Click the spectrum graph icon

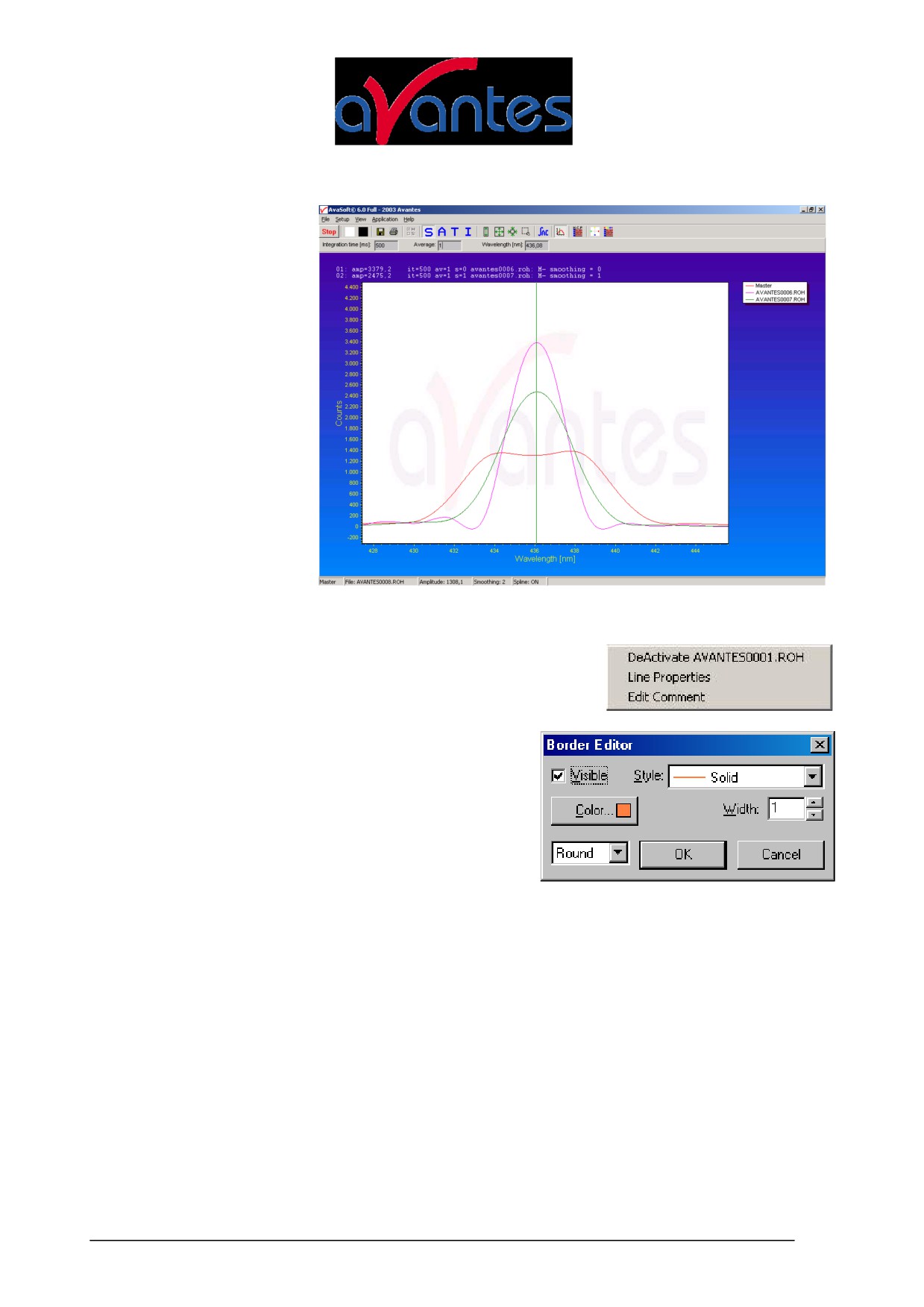560,232
